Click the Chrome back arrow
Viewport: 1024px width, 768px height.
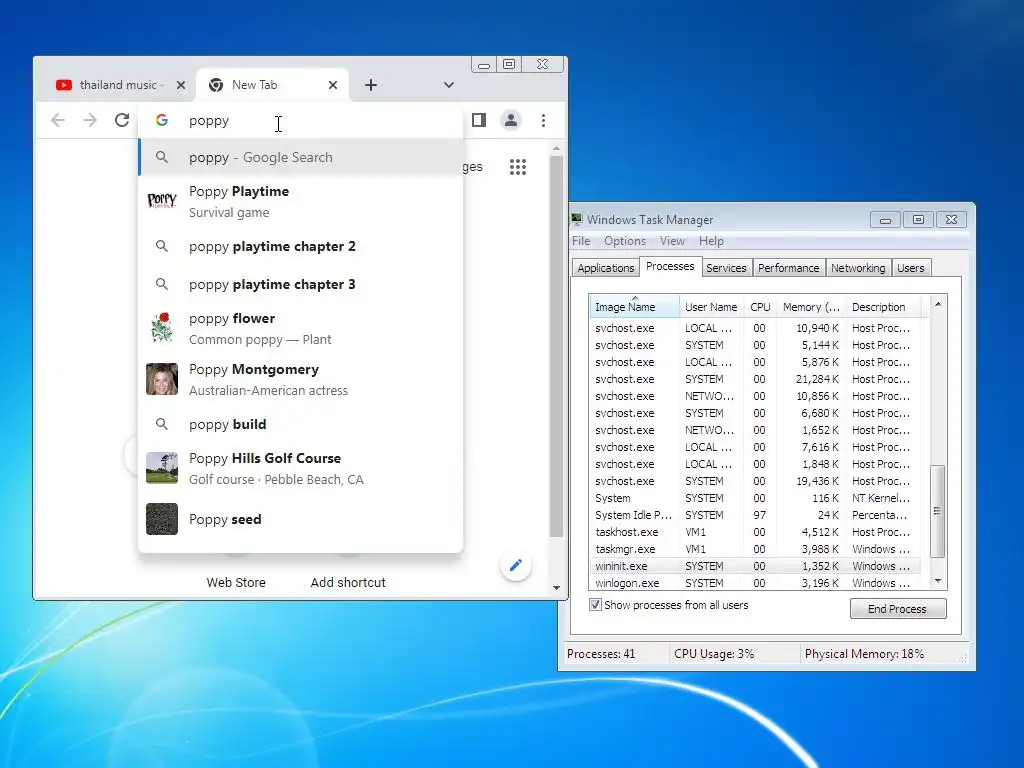point(58,120)
